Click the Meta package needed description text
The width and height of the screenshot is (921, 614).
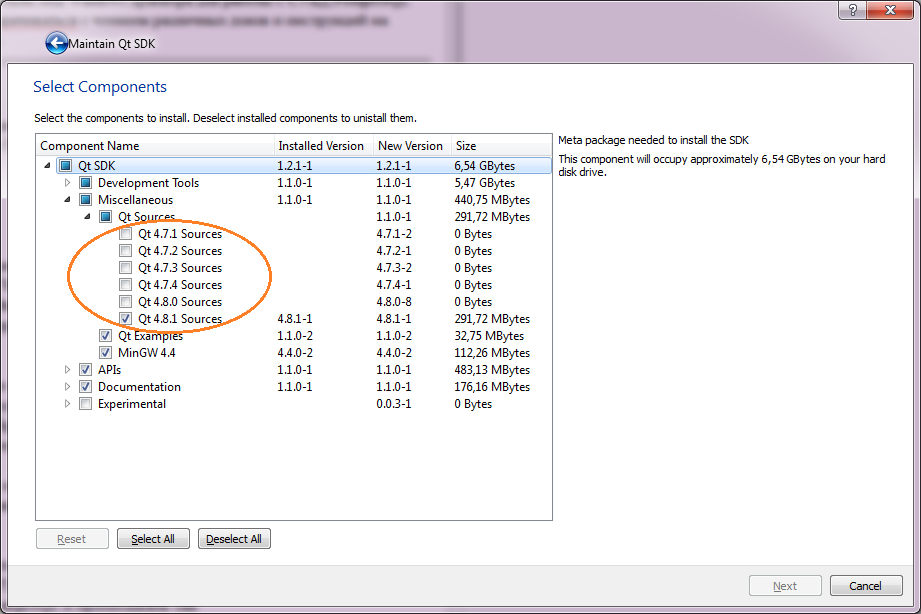point(653,140)
